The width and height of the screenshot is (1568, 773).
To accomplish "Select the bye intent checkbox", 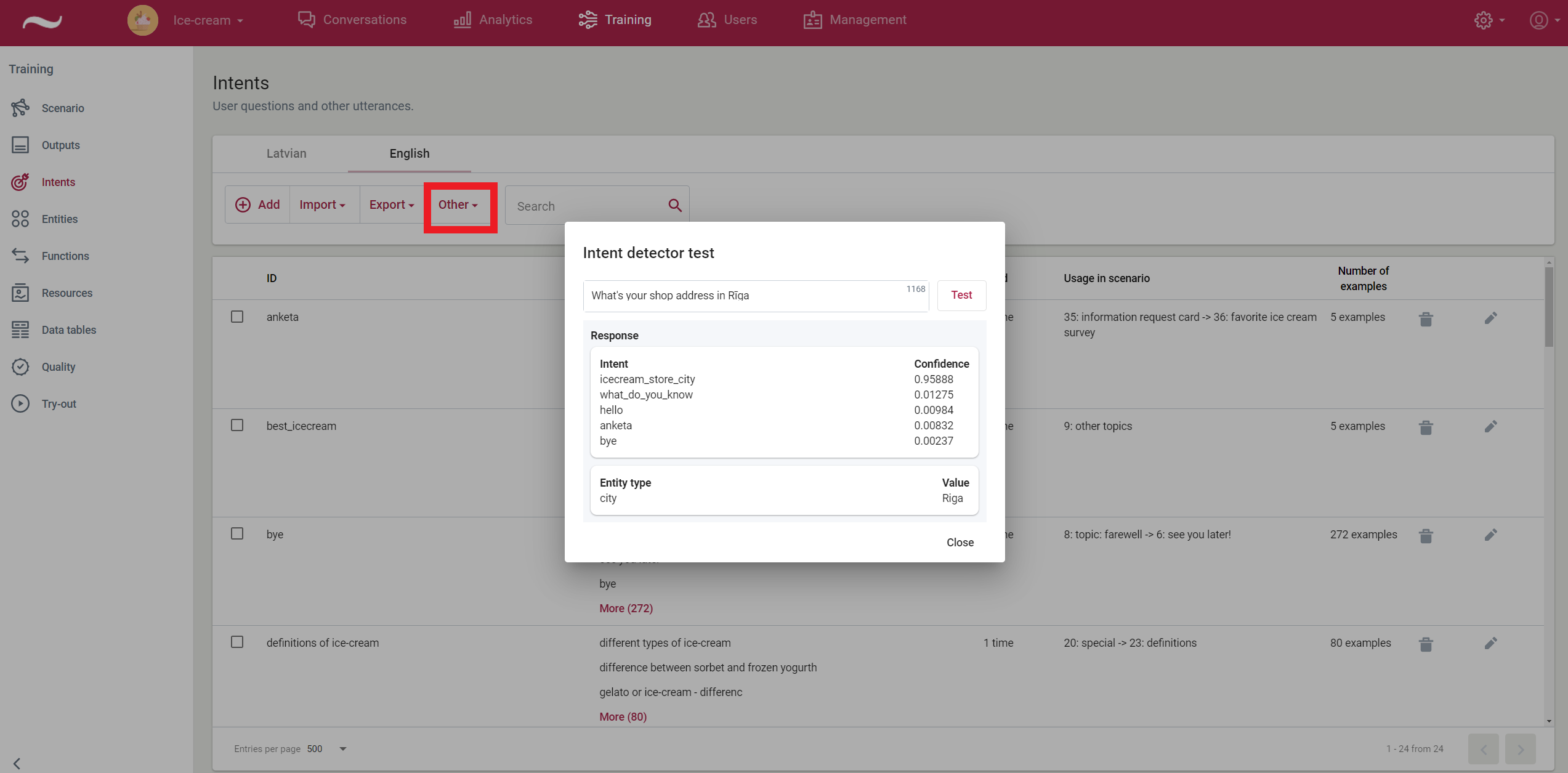I will (x=237, y=533).
